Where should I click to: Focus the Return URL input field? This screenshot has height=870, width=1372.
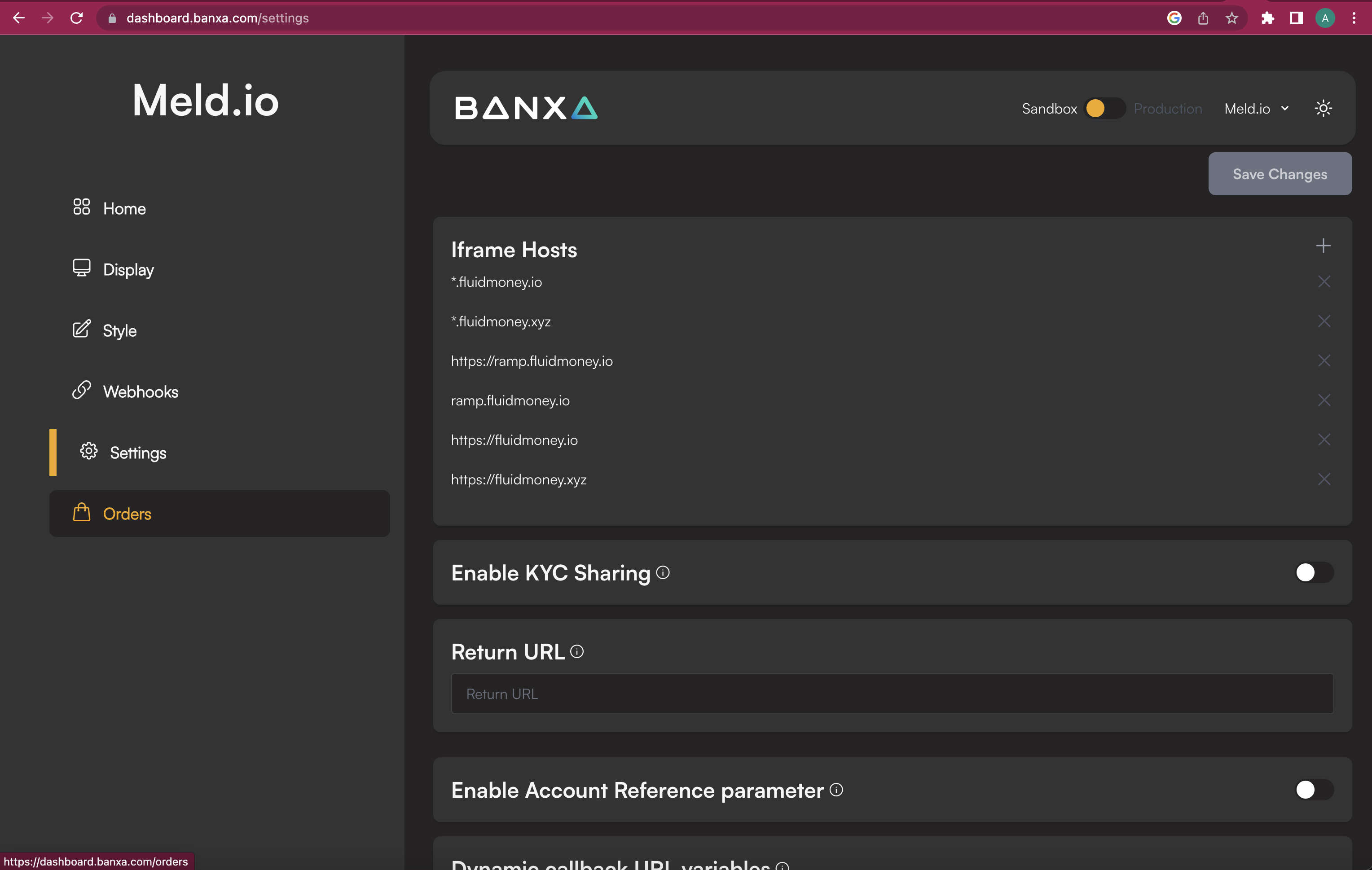pyautogui.click(x=892, y=694)
